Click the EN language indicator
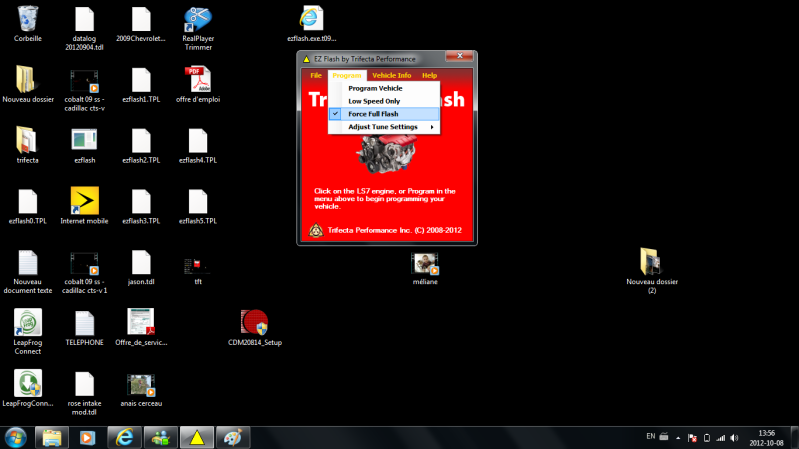This screenshot has width=799, height=449. point(651,436)
